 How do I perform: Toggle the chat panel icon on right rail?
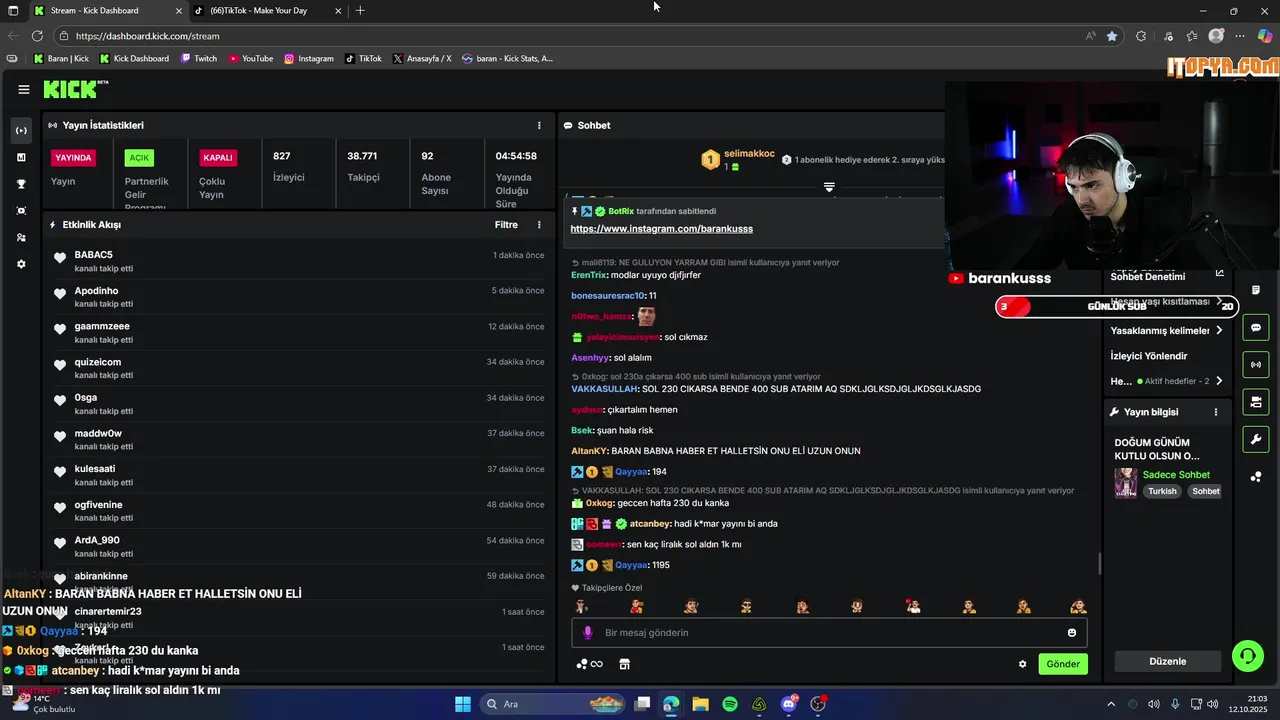click(x=1256, y=327)
